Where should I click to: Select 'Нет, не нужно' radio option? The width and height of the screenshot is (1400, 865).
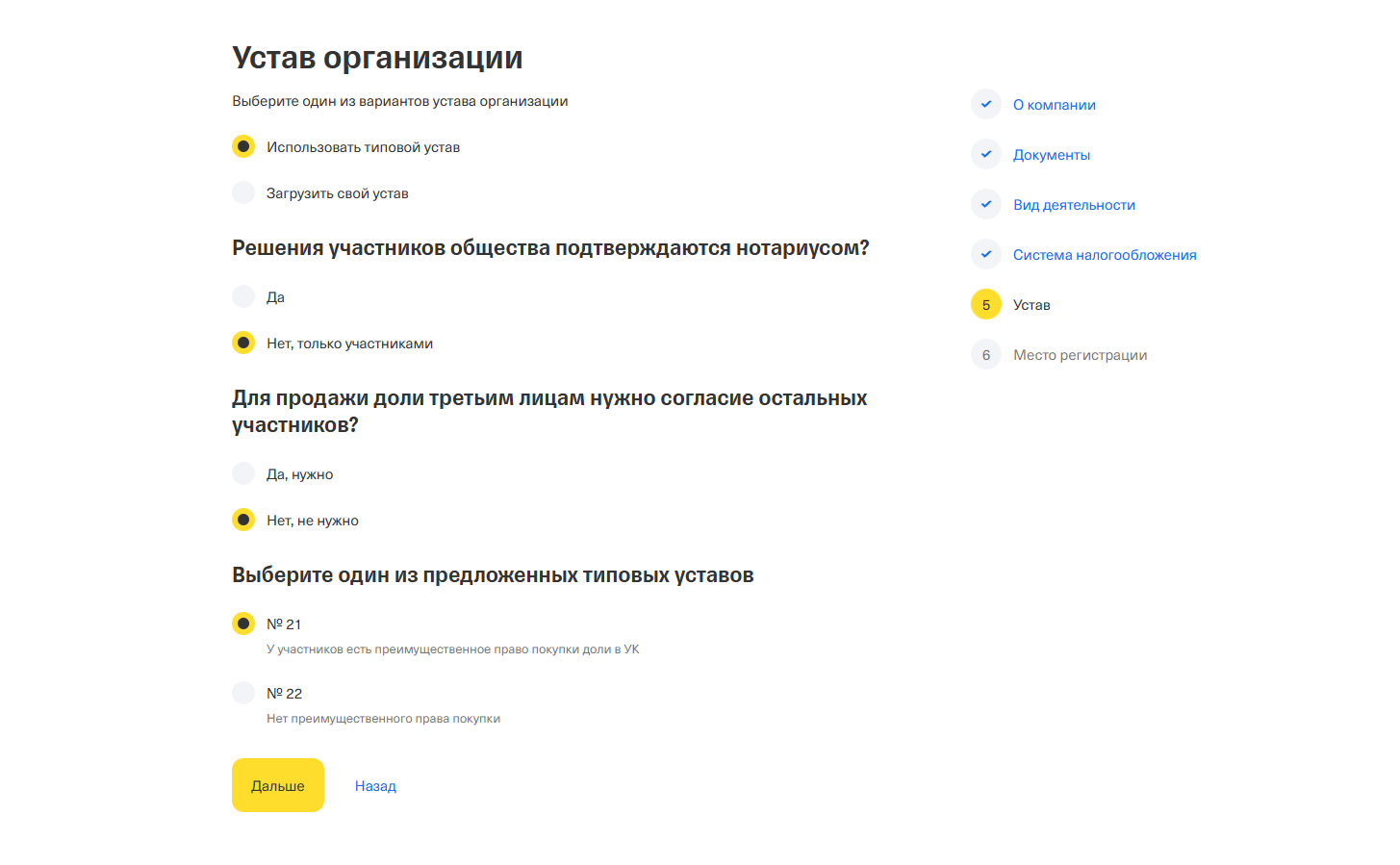pyautogui.click(x=243, y=520)
